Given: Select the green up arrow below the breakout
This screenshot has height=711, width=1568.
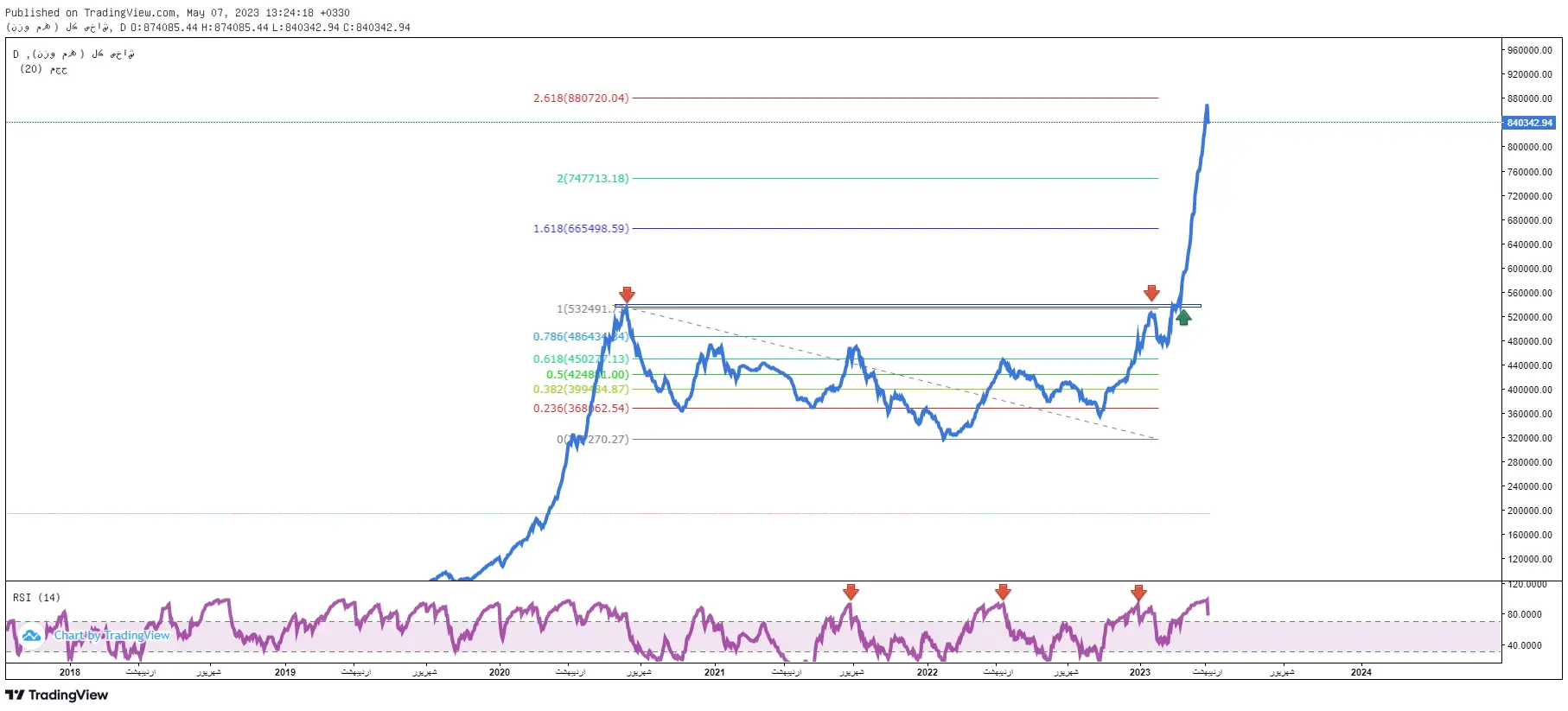Looking at the screenshot, I should 1184,317.
